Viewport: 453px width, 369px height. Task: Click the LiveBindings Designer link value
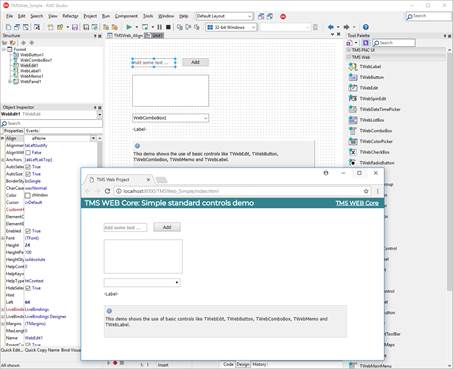[x=46, y=317]
